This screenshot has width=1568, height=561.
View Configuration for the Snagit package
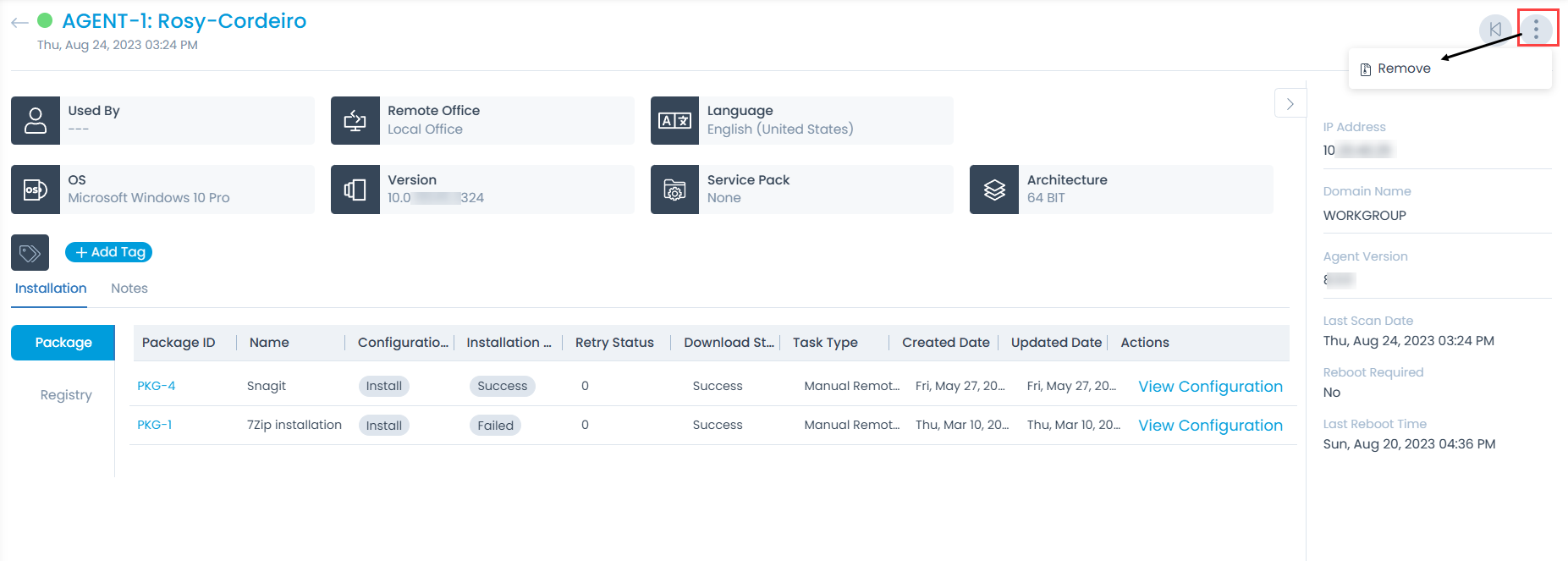click(1210, 387)
